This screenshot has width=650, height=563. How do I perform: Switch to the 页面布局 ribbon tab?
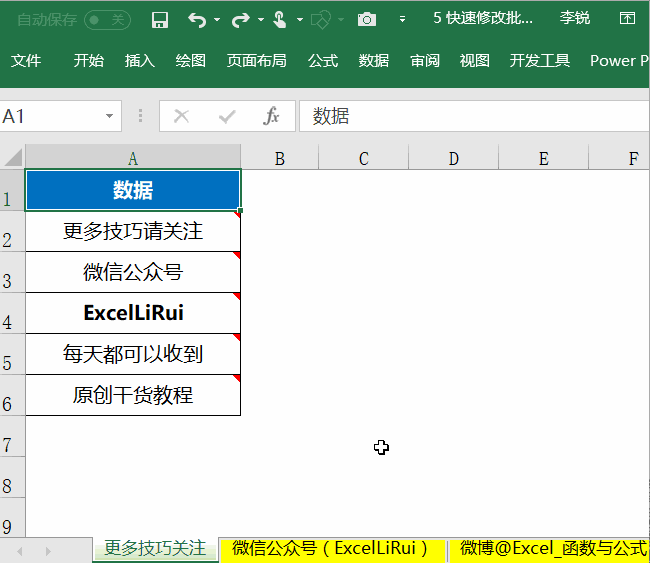pyautogui.click(x=257, y=61)
